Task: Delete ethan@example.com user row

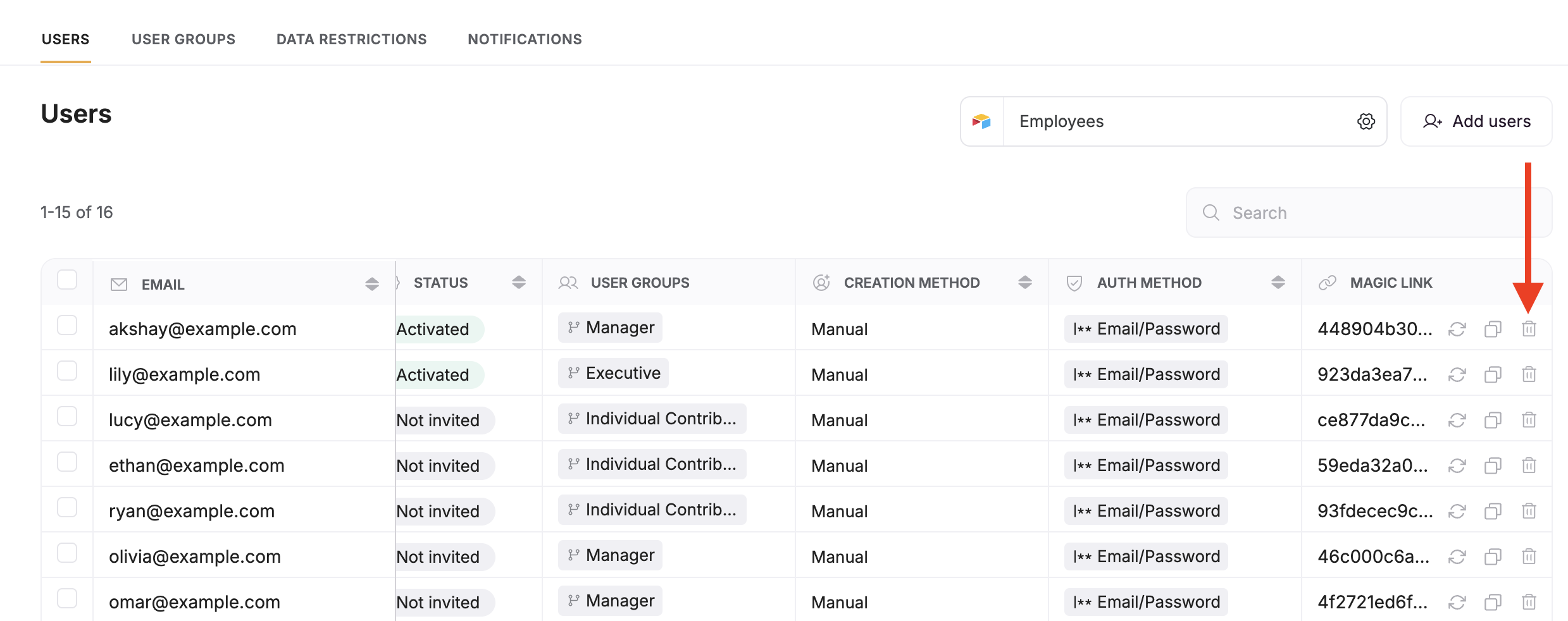Action: [x=1529, y=465]
